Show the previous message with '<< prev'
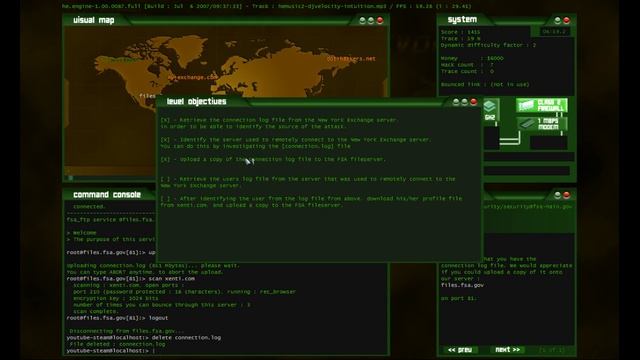Image resolution: width=640 pixels, height=360 pixels. (x=460, y=350)
